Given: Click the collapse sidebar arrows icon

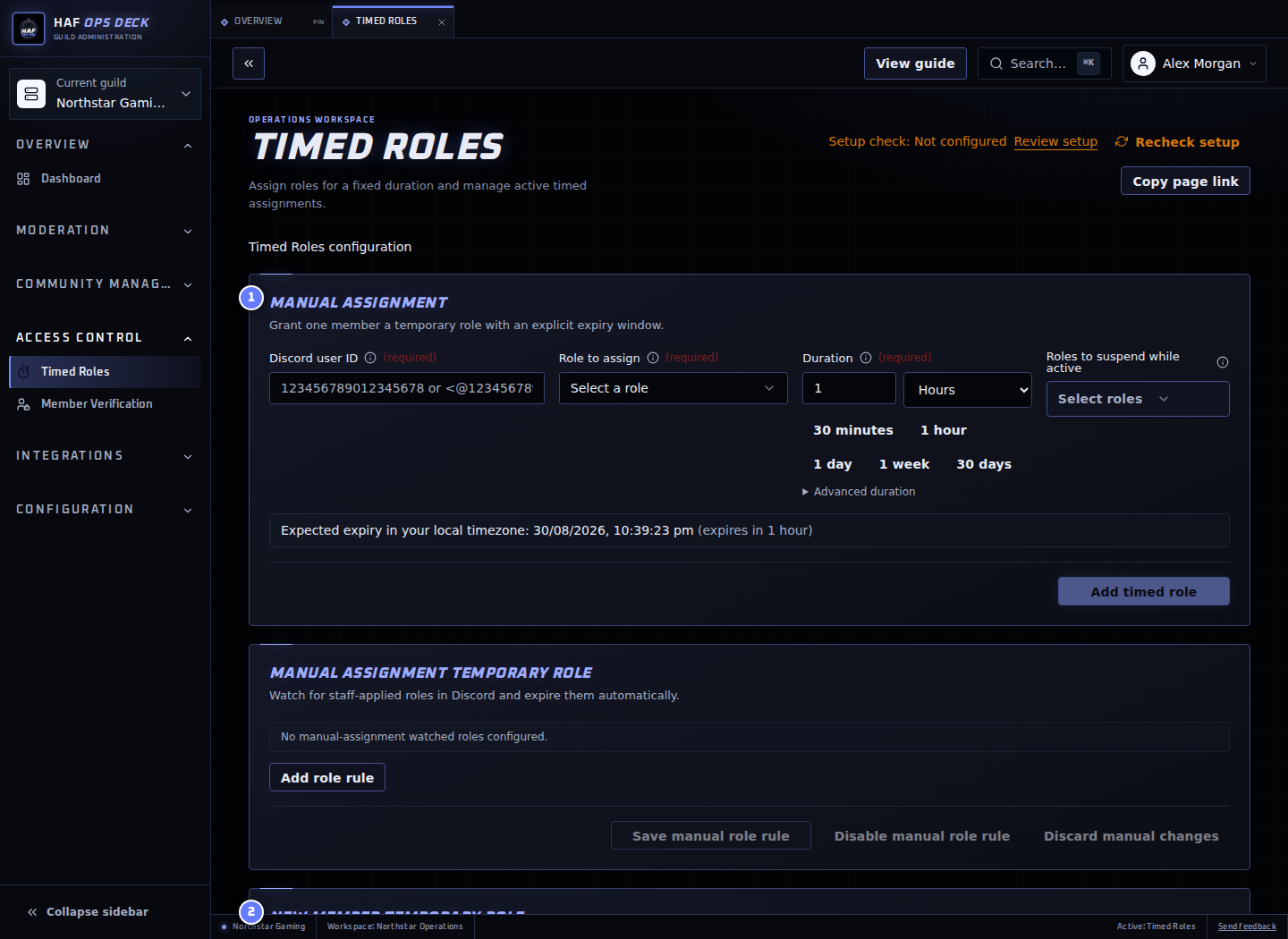Looking at the screenshot, I should click(32, 912).
